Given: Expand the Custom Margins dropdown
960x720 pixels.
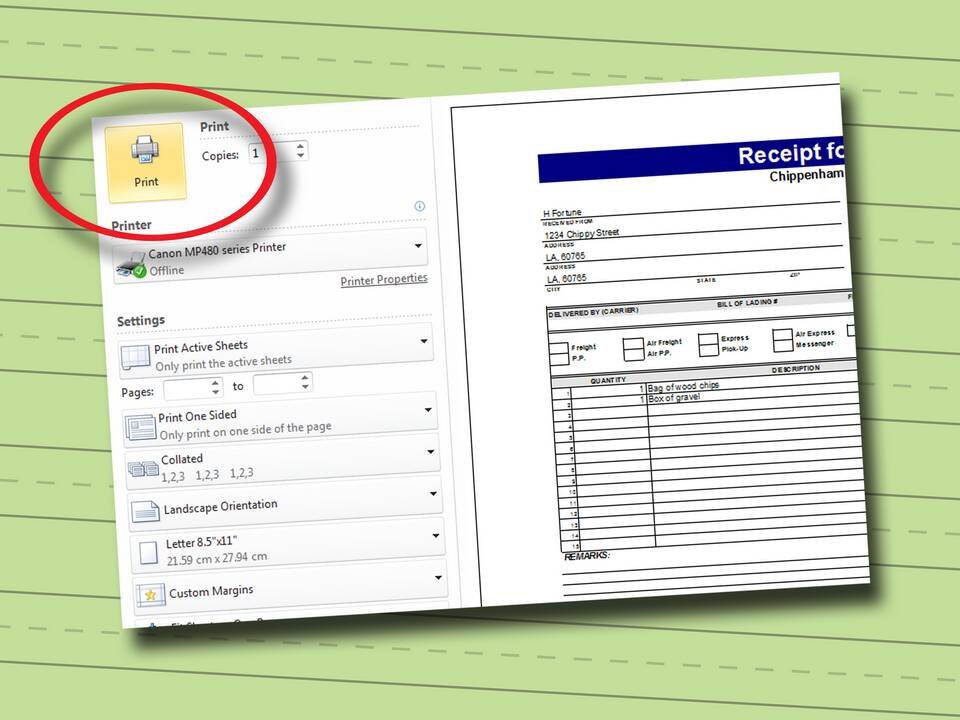Looking at the screenshot, I should (438, 577).
